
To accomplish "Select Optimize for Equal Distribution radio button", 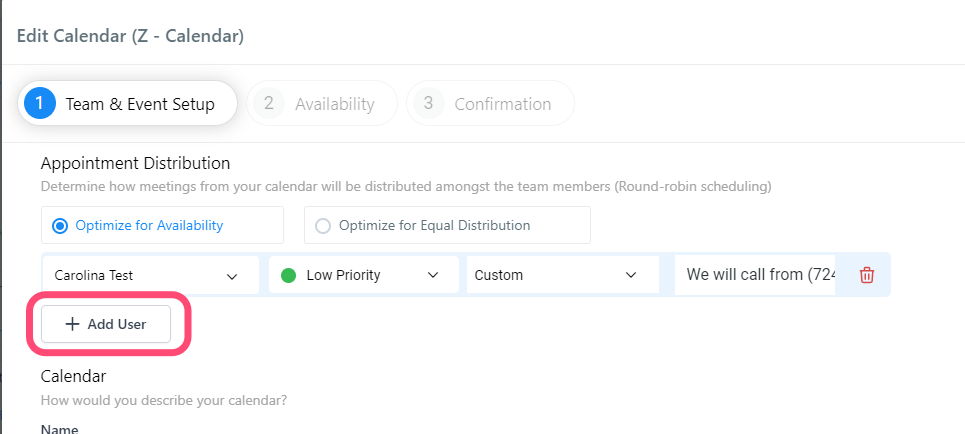I will (322, 226).
